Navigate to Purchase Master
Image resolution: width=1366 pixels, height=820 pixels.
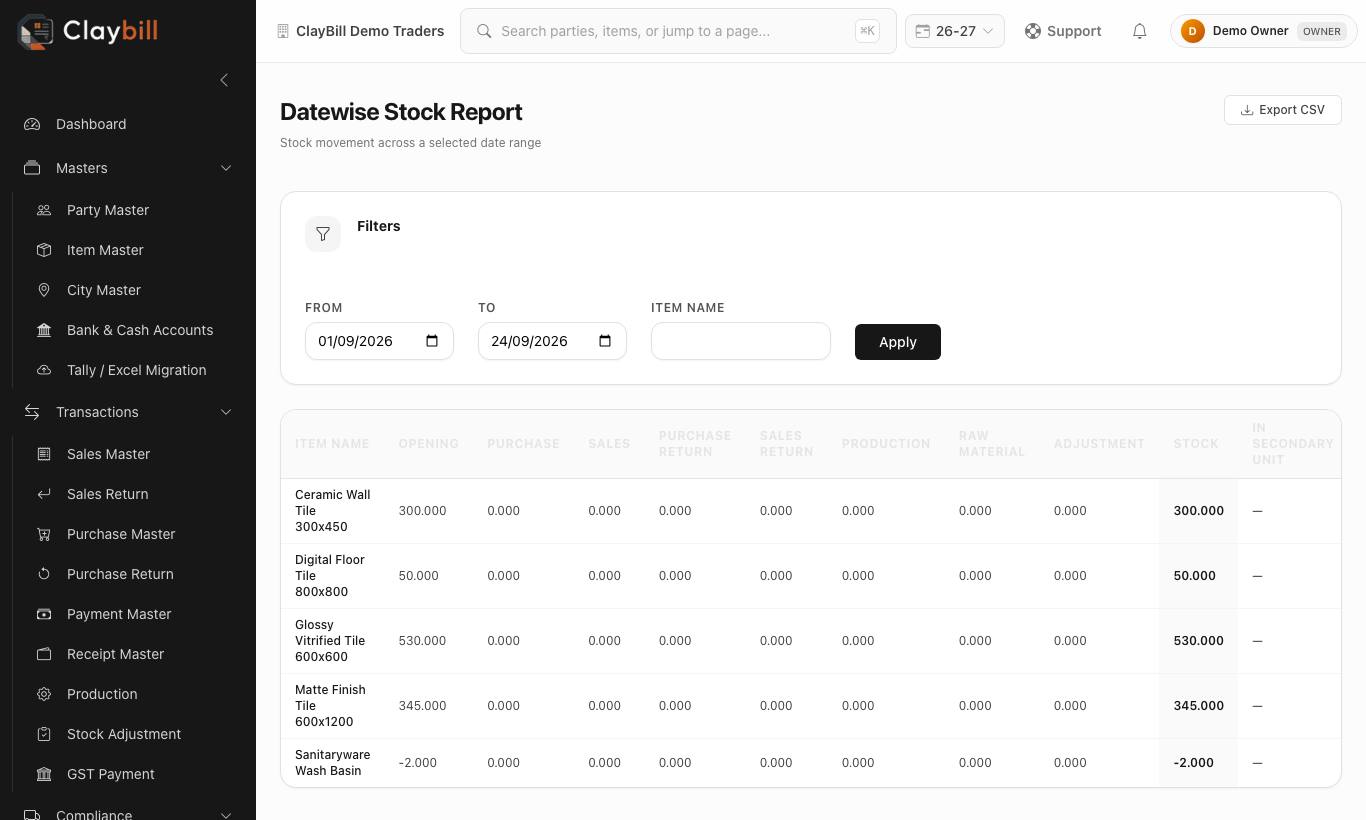(x=121, y=534)
